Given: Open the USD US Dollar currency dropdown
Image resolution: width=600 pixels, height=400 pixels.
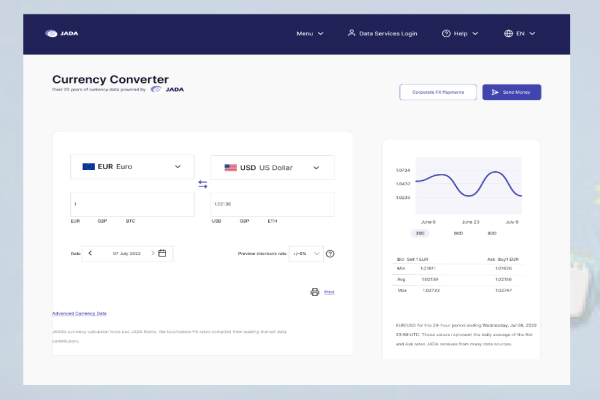Looking at the screenshot, I should tap(272, 168).
